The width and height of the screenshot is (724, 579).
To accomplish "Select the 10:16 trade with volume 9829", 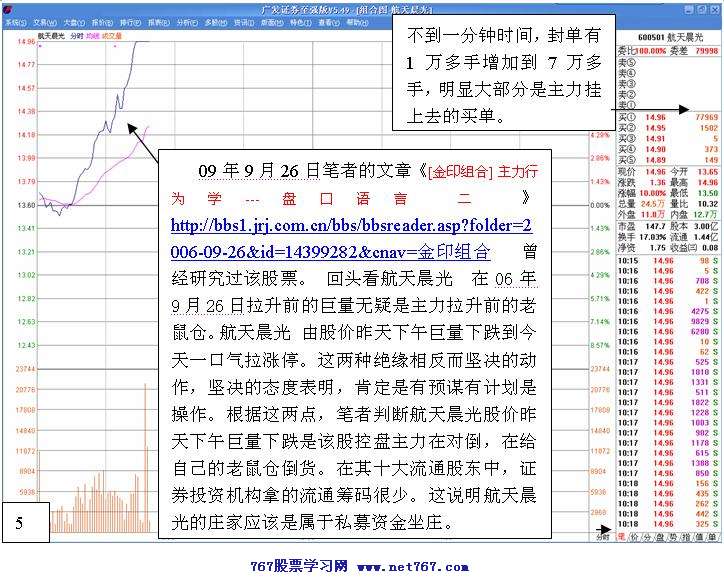I will [668, 321].
